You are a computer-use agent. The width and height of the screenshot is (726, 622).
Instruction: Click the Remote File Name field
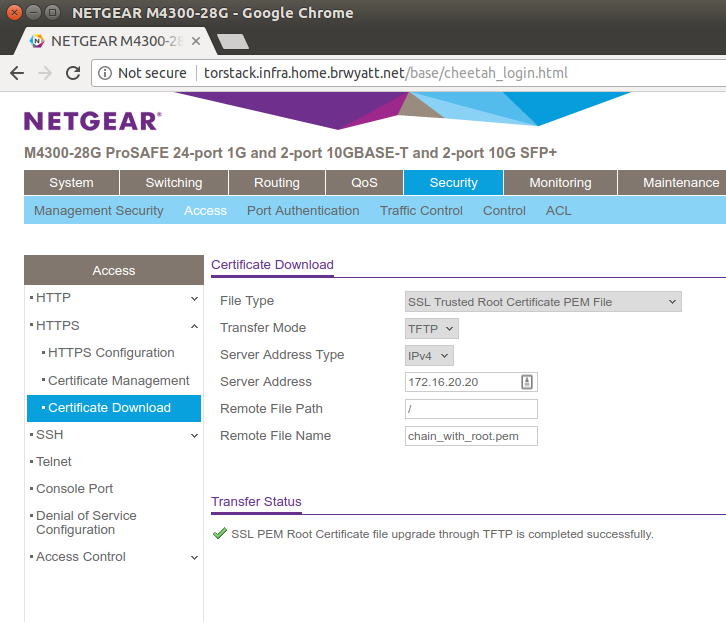pos(471,436)
